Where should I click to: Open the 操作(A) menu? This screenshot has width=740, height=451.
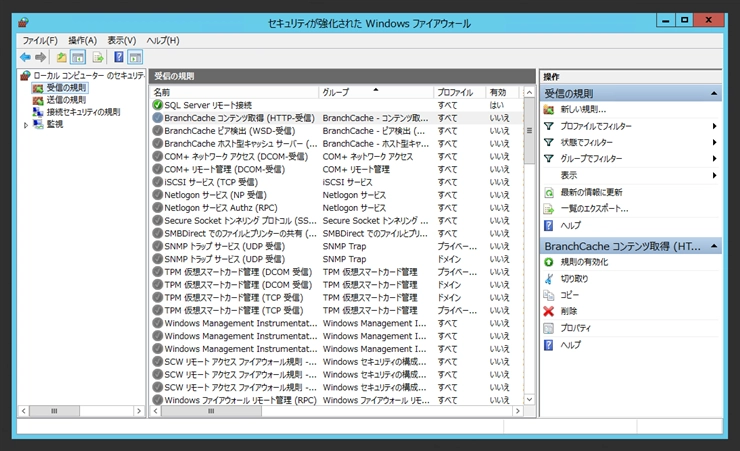(83, 41)
